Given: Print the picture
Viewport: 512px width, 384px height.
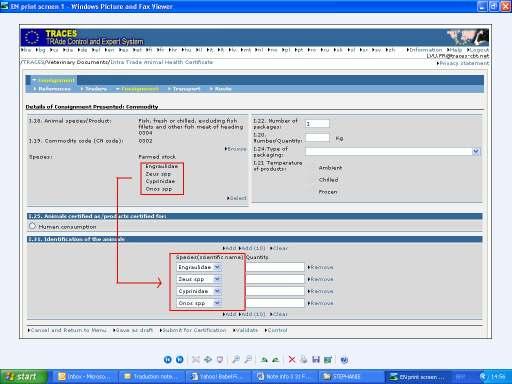Looking at the screenshot, I should (304, 360).
